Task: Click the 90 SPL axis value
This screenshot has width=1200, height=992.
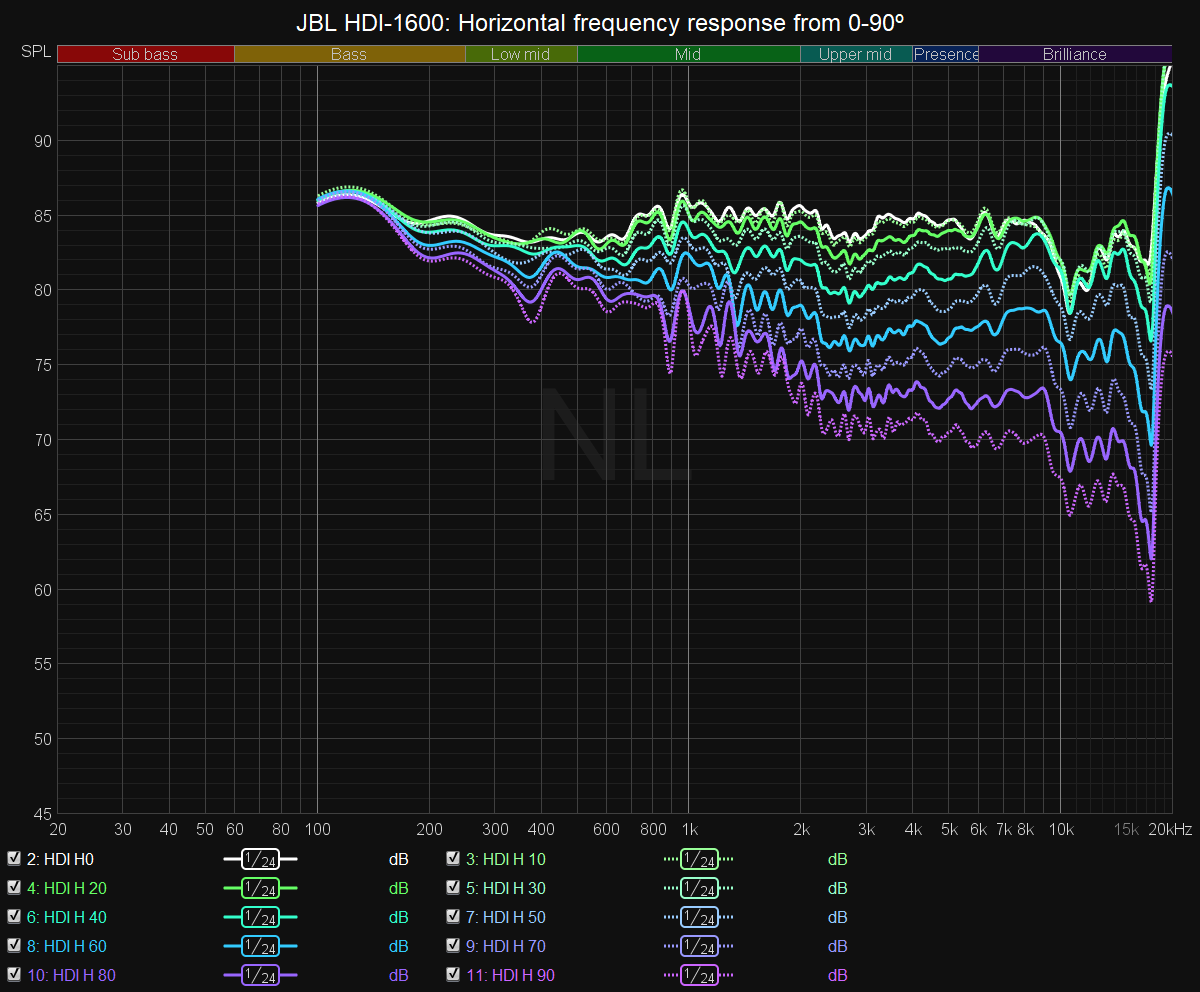Action: (44, 140)
